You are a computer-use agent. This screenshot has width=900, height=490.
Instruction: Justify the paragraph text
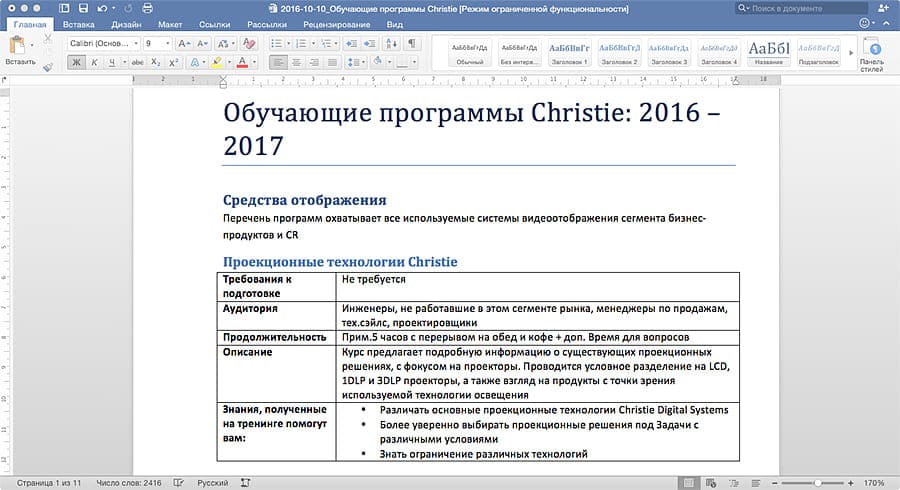click(x=332, y=62)
